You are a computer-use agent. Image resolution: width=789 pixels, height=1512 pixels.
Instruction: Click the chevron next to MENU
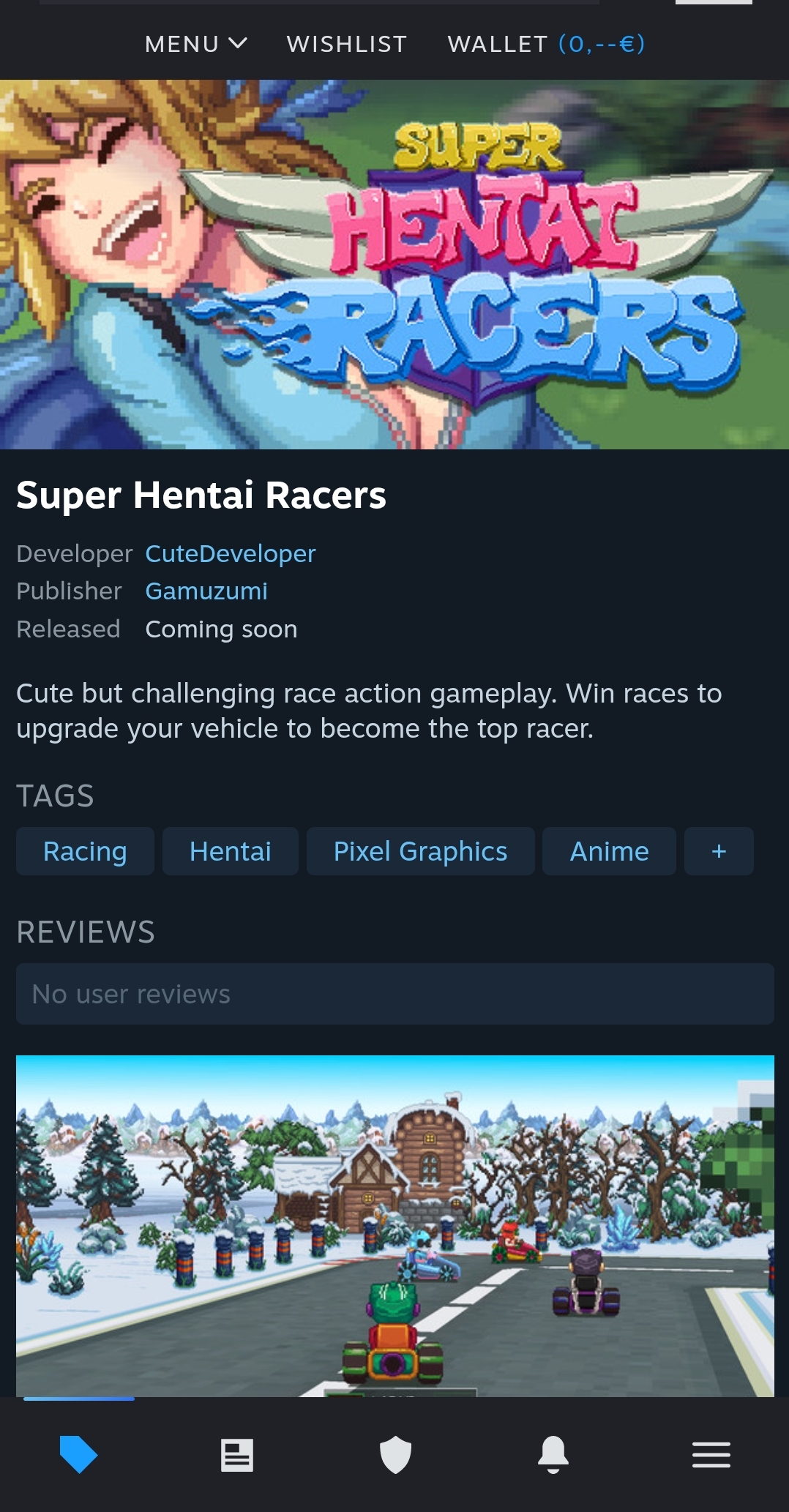click(238, 44)
